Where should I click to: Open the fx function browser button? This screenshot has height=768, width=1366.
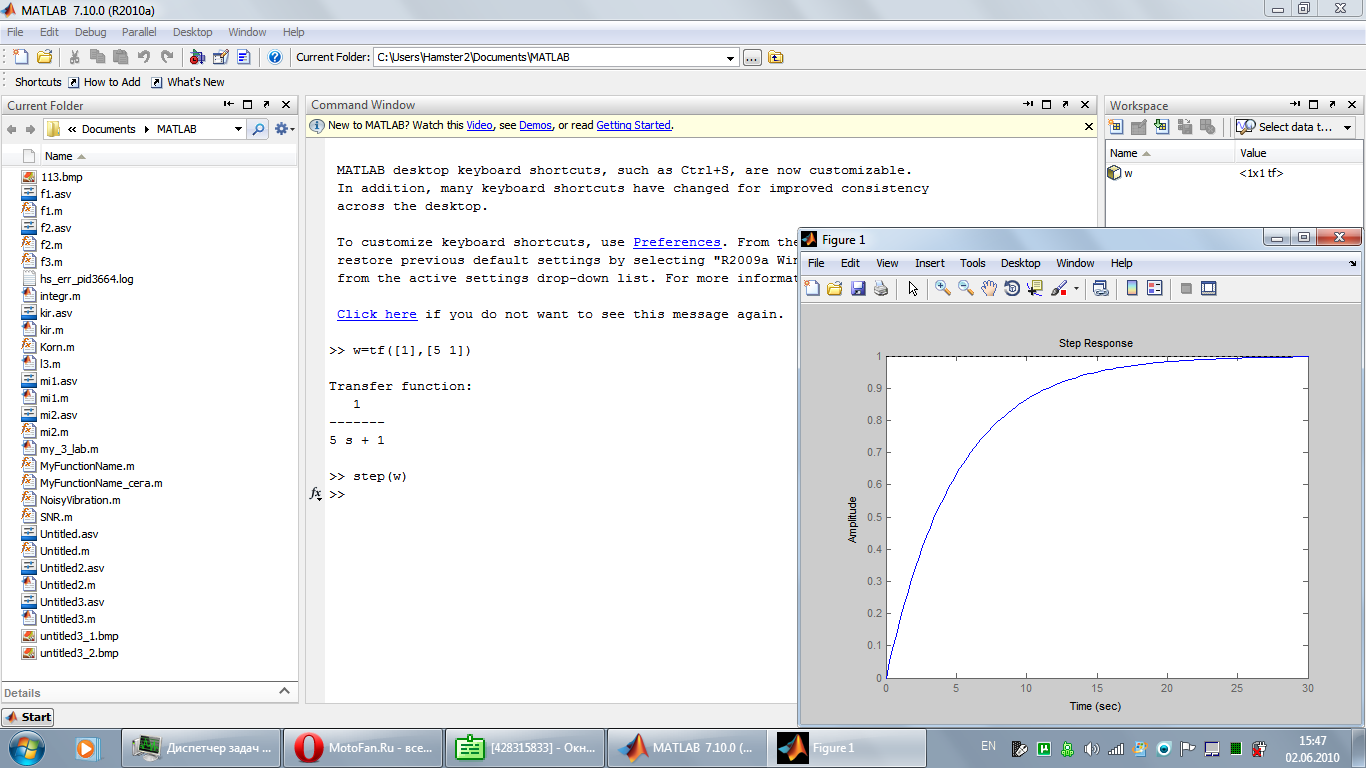[315, 494]
